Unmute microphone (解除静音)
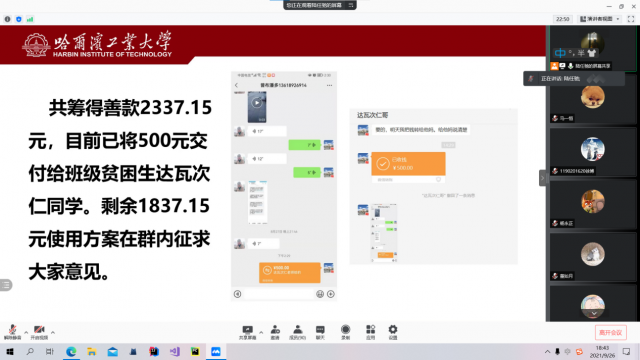The width and height of the screenshot is (640, 360). [13, 332]
